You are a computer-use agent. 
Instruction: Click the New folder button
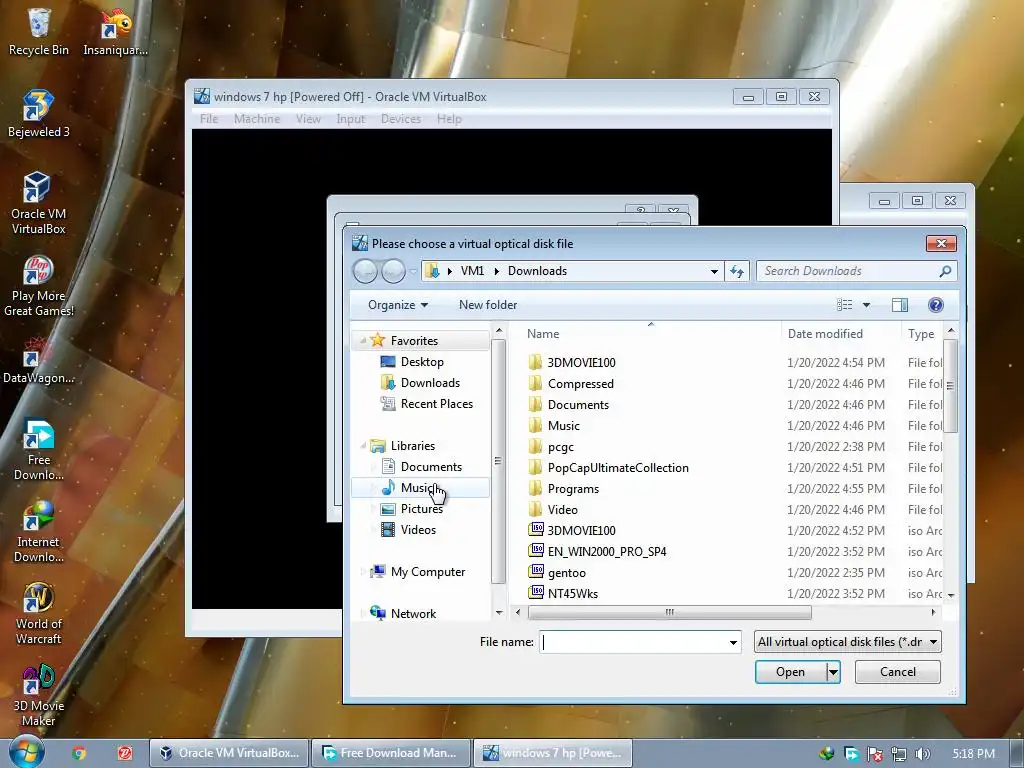(487, 305)
